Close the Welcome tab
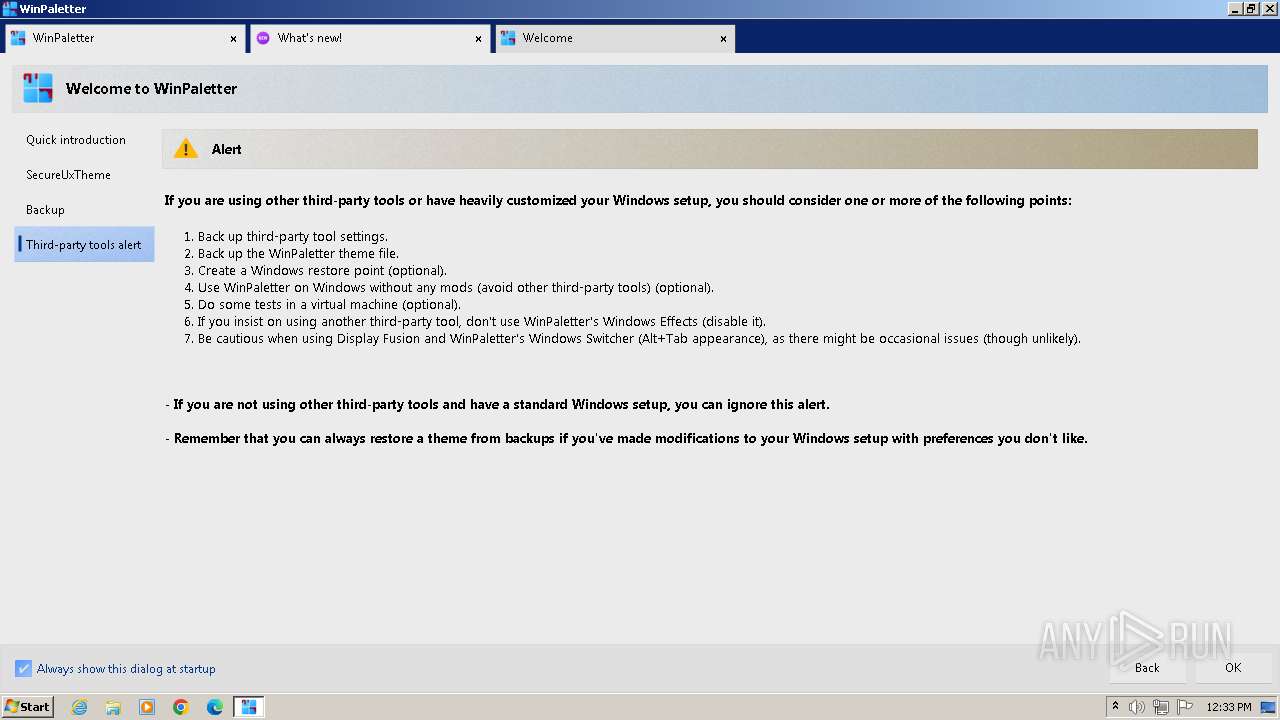This screenshot has width=1280, height=720. tap(723, 39)
